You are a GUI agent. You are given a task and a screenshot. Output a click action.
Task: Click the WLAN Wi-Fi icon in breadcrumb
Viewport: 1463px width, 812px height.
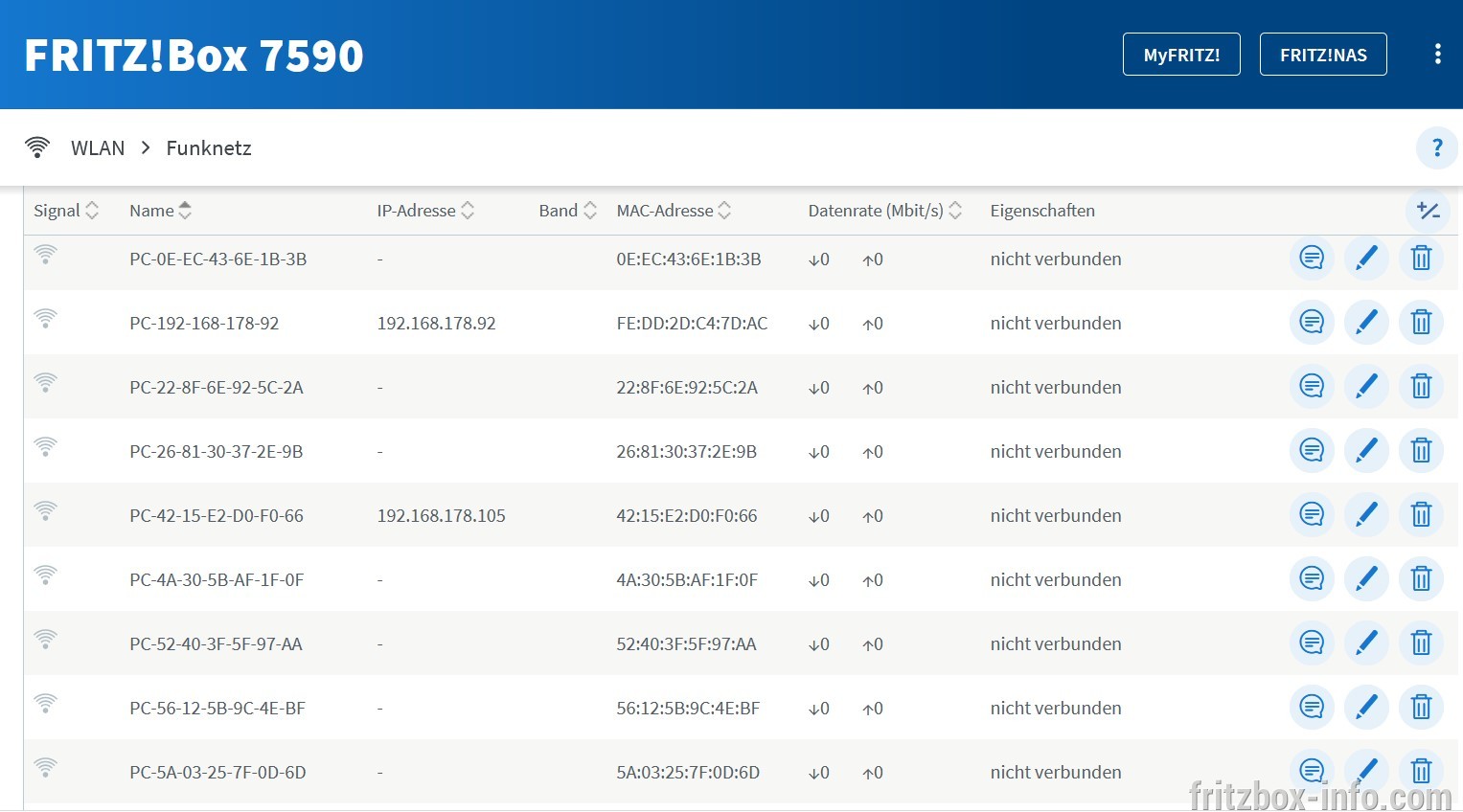[37, 147]
